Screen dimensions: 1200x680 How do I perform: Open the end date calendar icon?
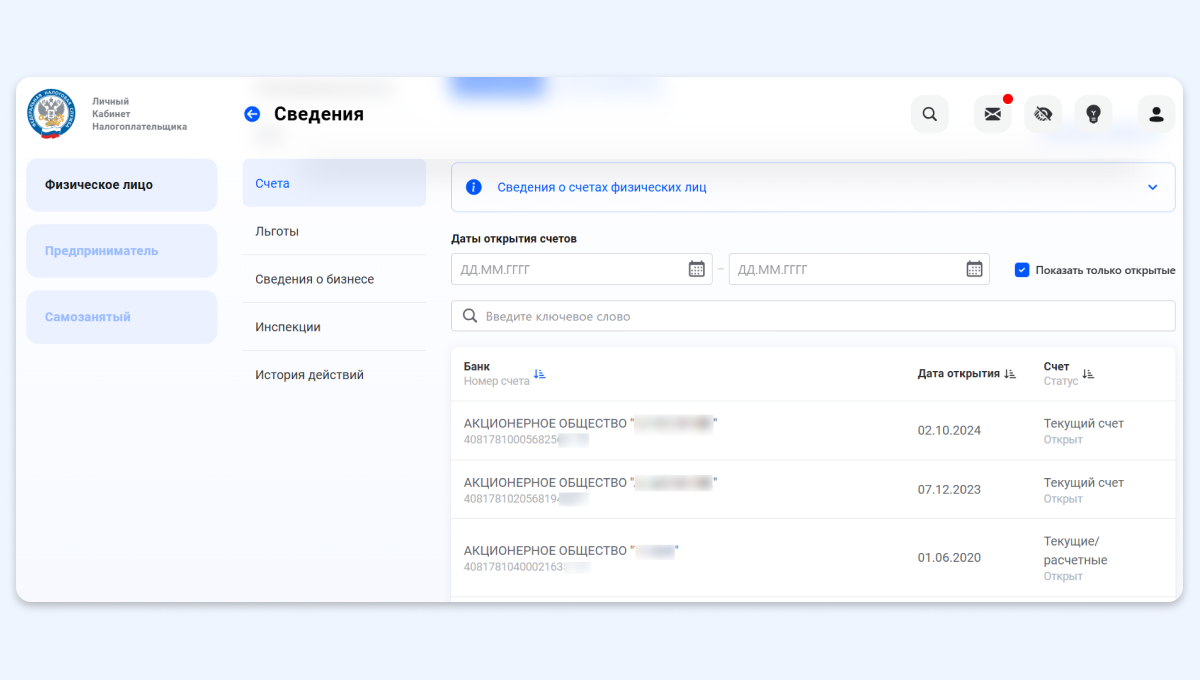click(x=974, y=269)
